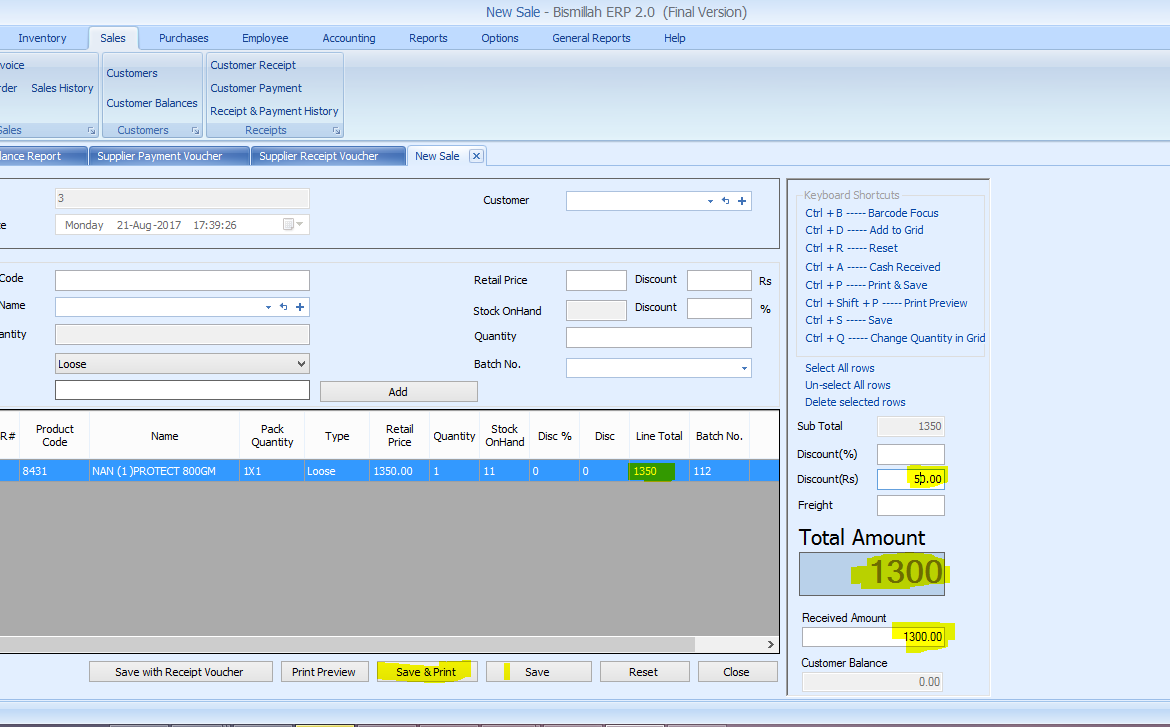Image resolution: width=1170 pixels, height=727 pixels.
Task: Click the plus icon beside Customer field
Action: pyautogui.click(x=742, y=201)
